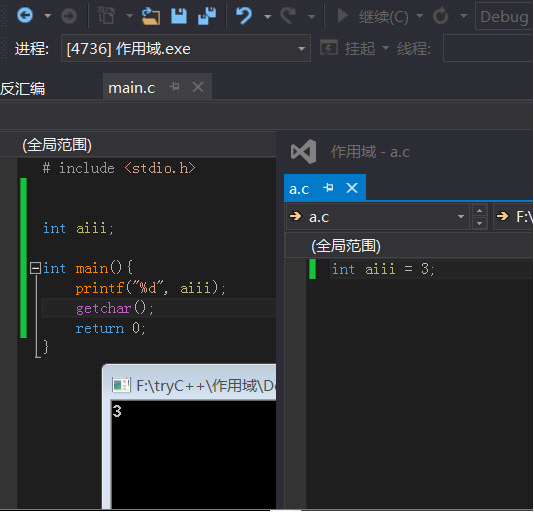
Task: Close the a.c tab
Action: [x=352, y=188]
